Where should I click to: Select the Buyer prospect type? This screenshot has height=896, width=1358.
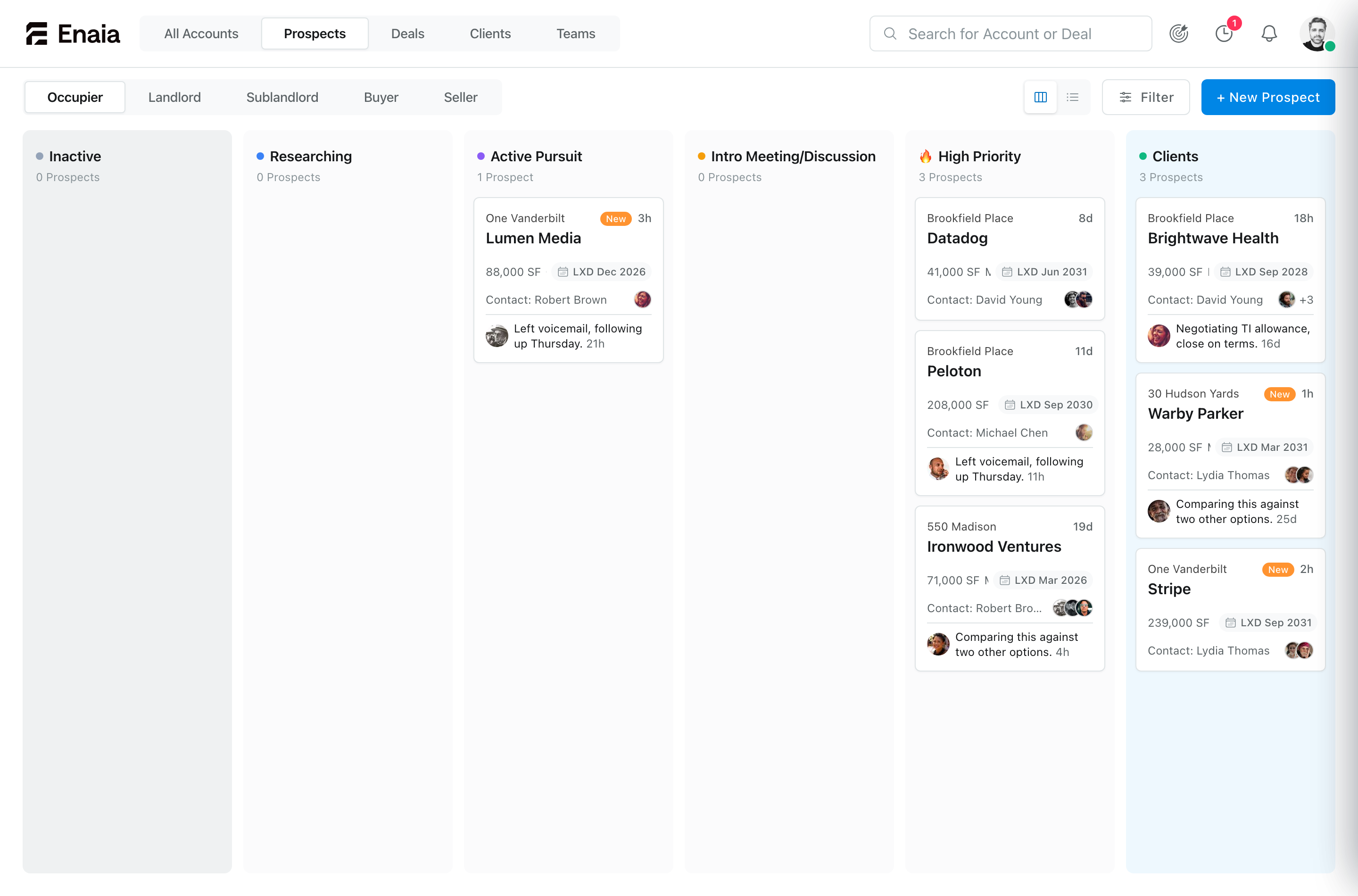point(381,97)
